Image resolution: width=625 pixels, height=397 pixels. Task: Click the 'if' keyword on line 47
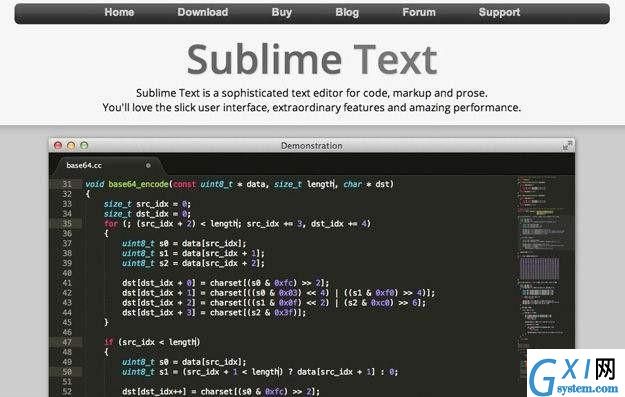108,342
